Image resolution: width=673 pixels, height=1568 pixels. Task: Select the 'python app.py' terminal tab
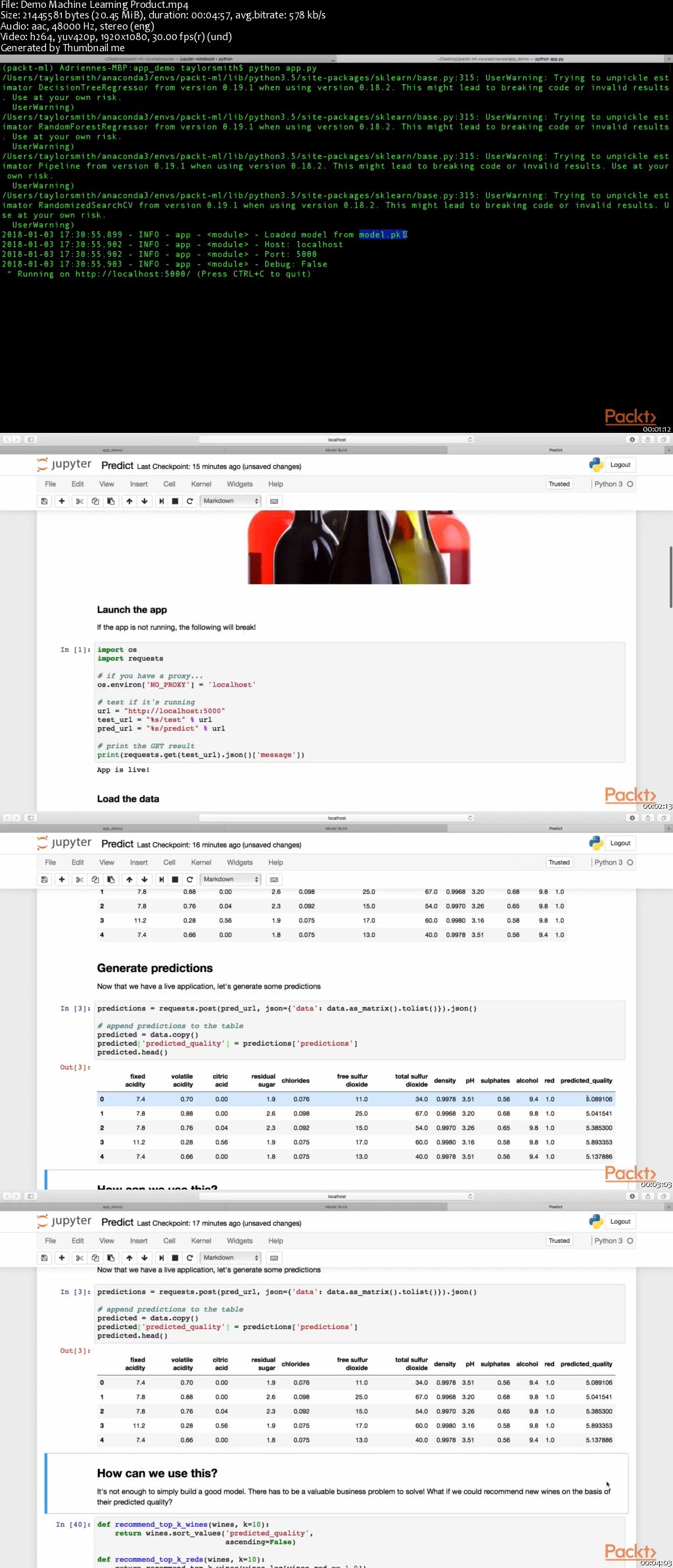click(x=500, y=59)
